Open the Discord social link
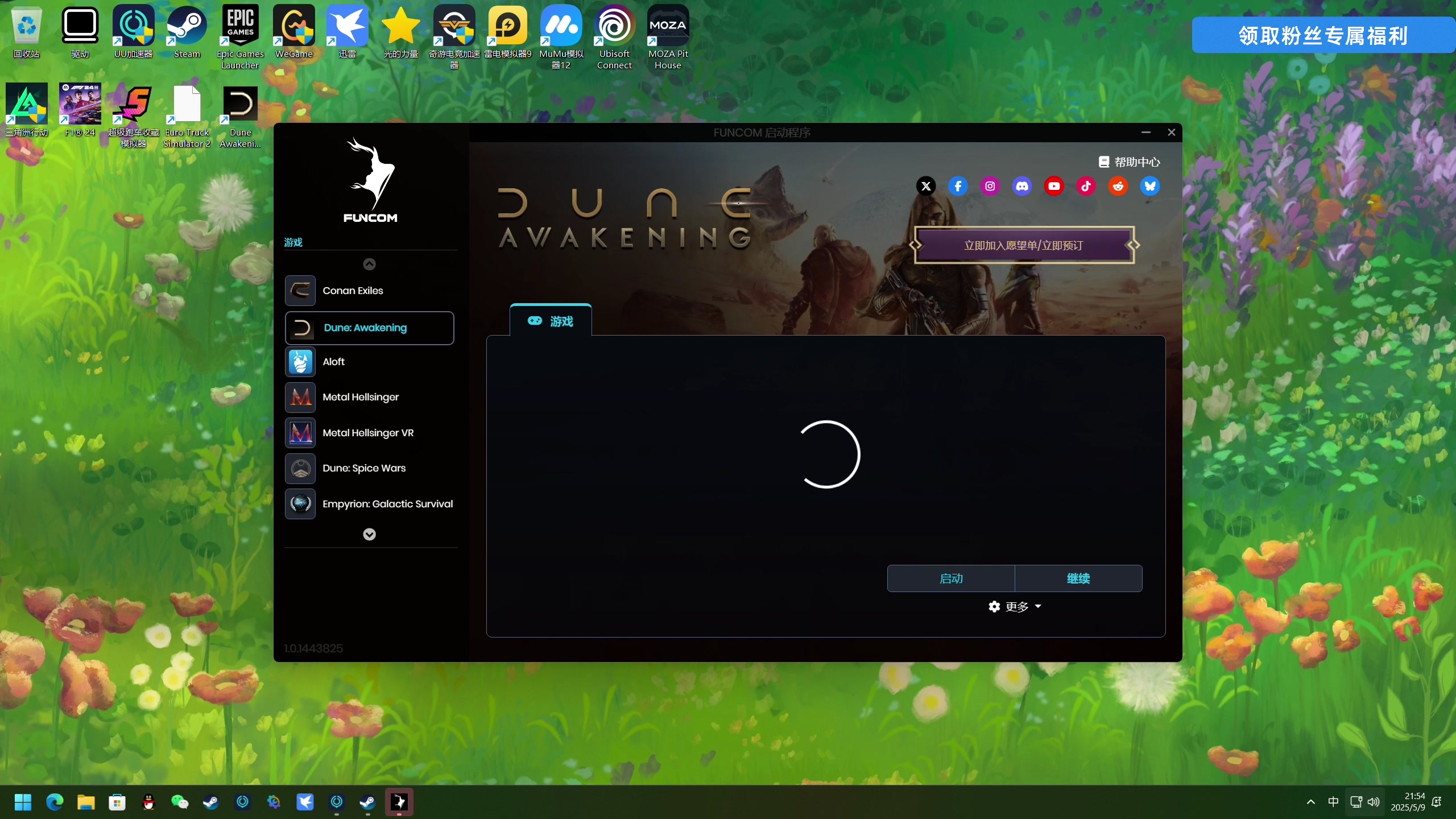Image resolution: width=1456 pixels, height=819 pixels. point(1022,186)
